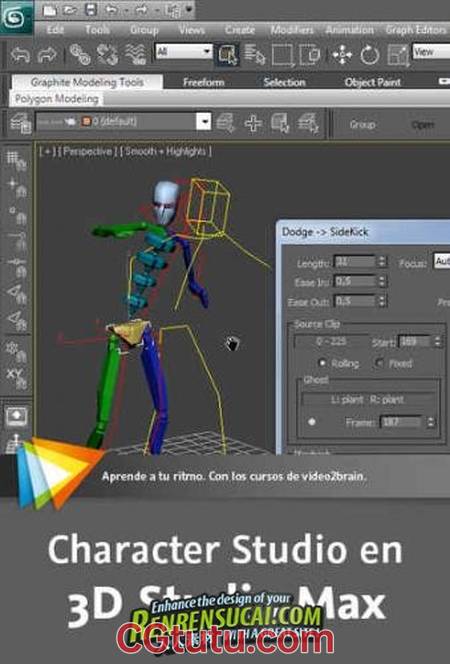Screen dimensions: 450x664
Task: Select the Select and Scale tool
Action: (398, 55)
